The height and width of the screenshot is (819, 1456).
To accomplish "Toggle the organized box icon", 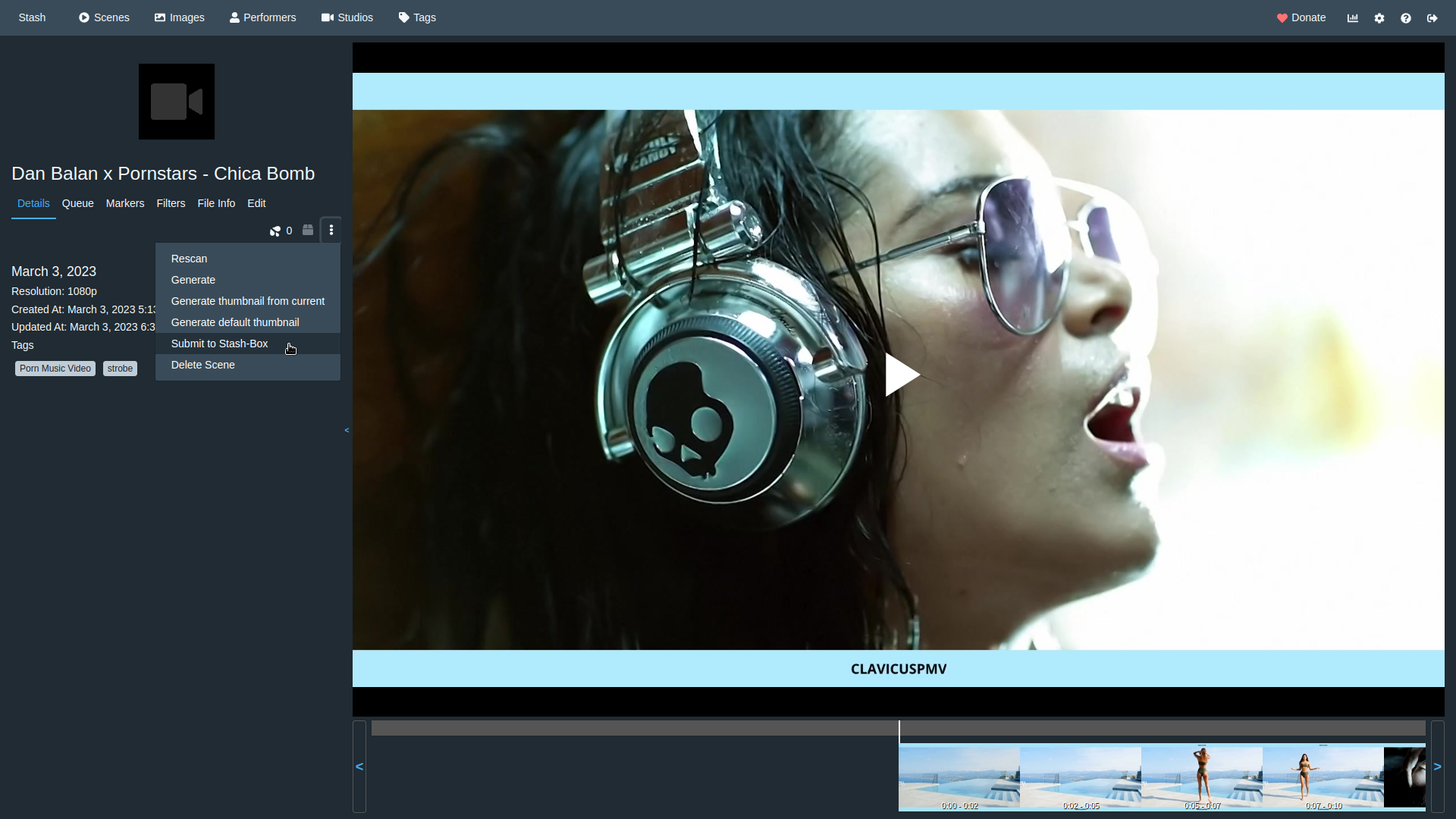I will tap(308, 230).
